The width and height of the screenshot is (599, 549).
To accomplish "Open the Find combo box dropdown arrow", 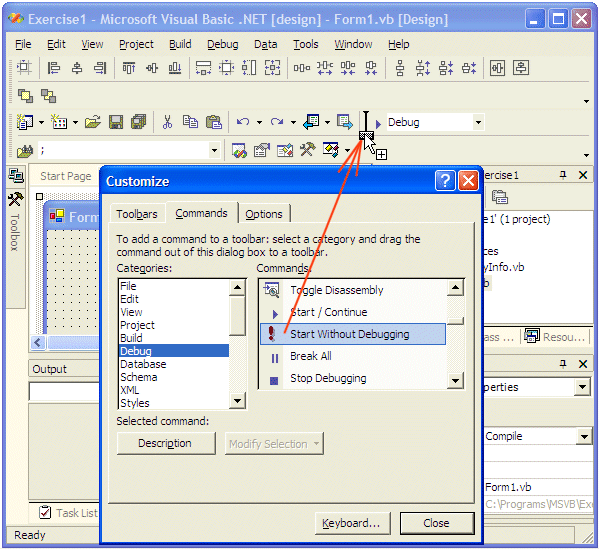I will click(215, 150).
